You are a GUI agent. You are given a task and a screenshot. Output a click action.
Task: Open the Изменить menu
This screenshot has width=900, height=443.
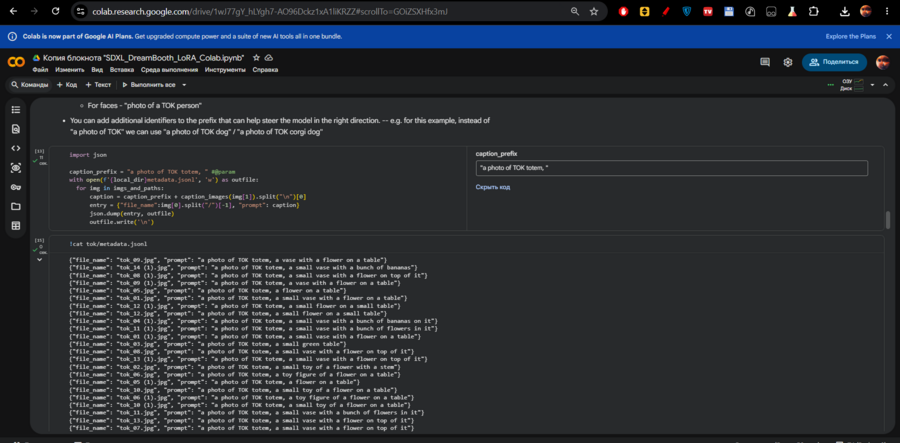70,70
